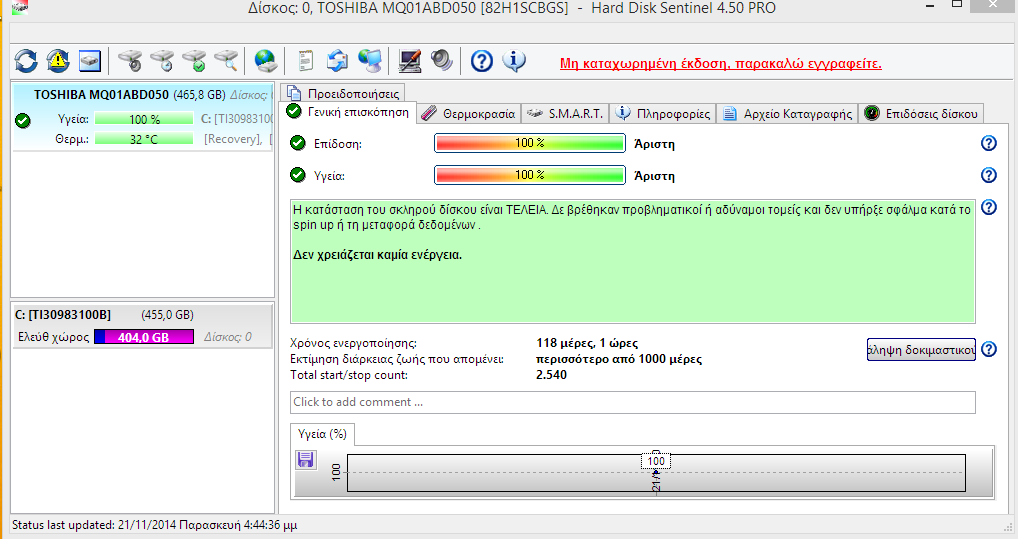Click the disk with green checkmark icon
The image size is (1018, 539).
click(194, 61)
